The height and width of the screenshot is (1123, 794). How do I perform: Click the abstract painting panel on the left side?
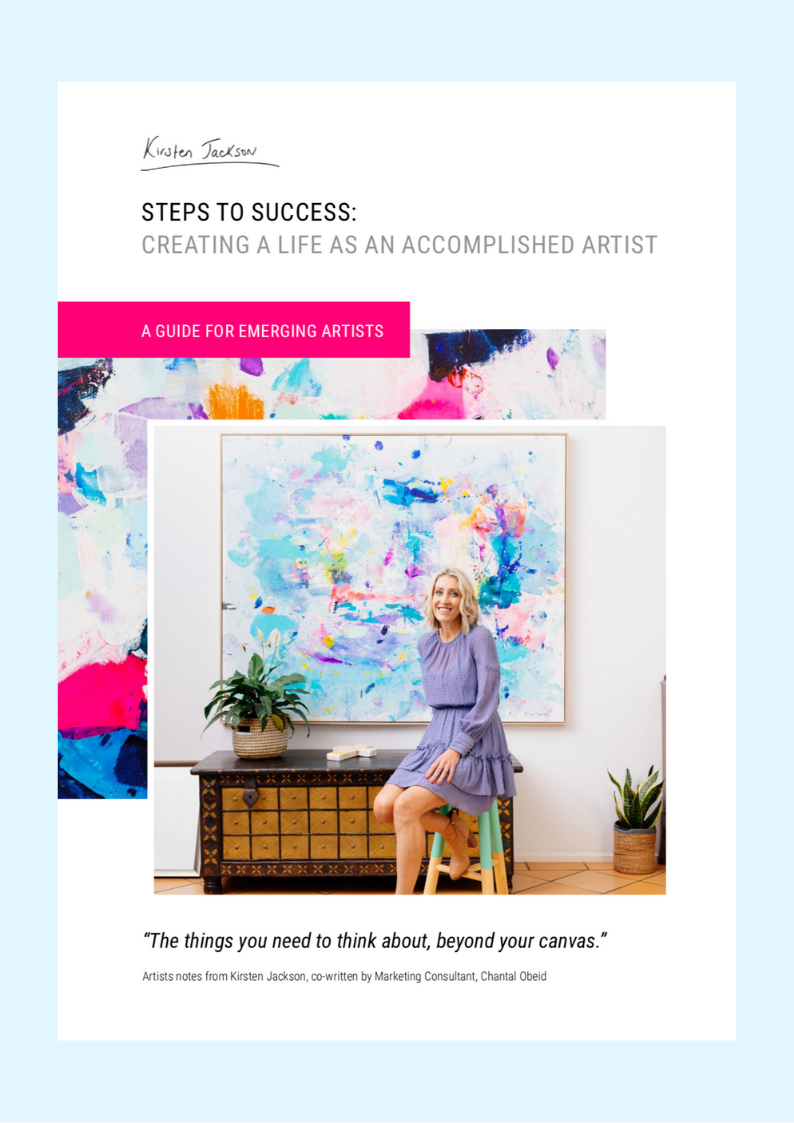(102, 578)
